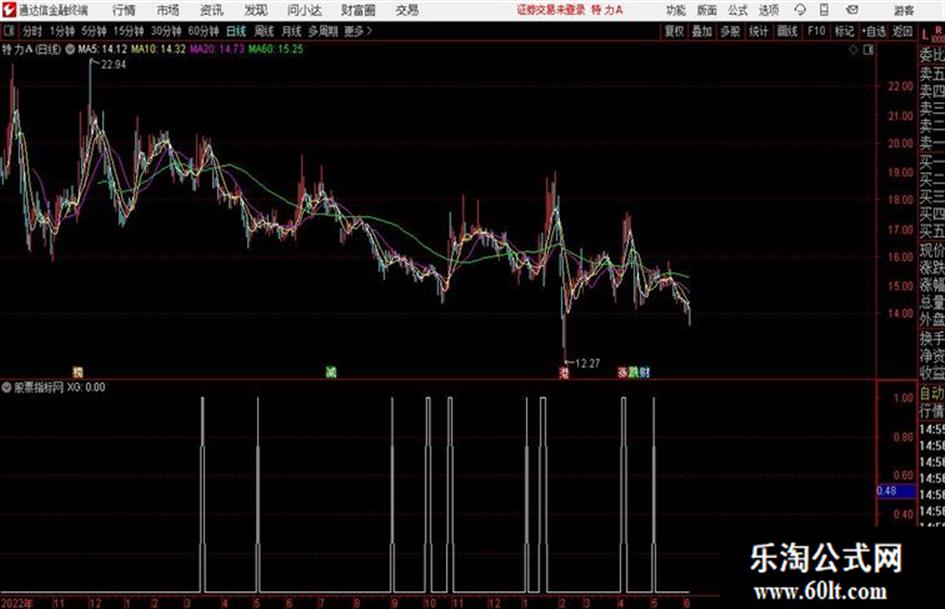Image resolution: width=945 pixels, height=609 pixels.
Task: Switch to the 多周期 tab
Action: click(323, 31)
